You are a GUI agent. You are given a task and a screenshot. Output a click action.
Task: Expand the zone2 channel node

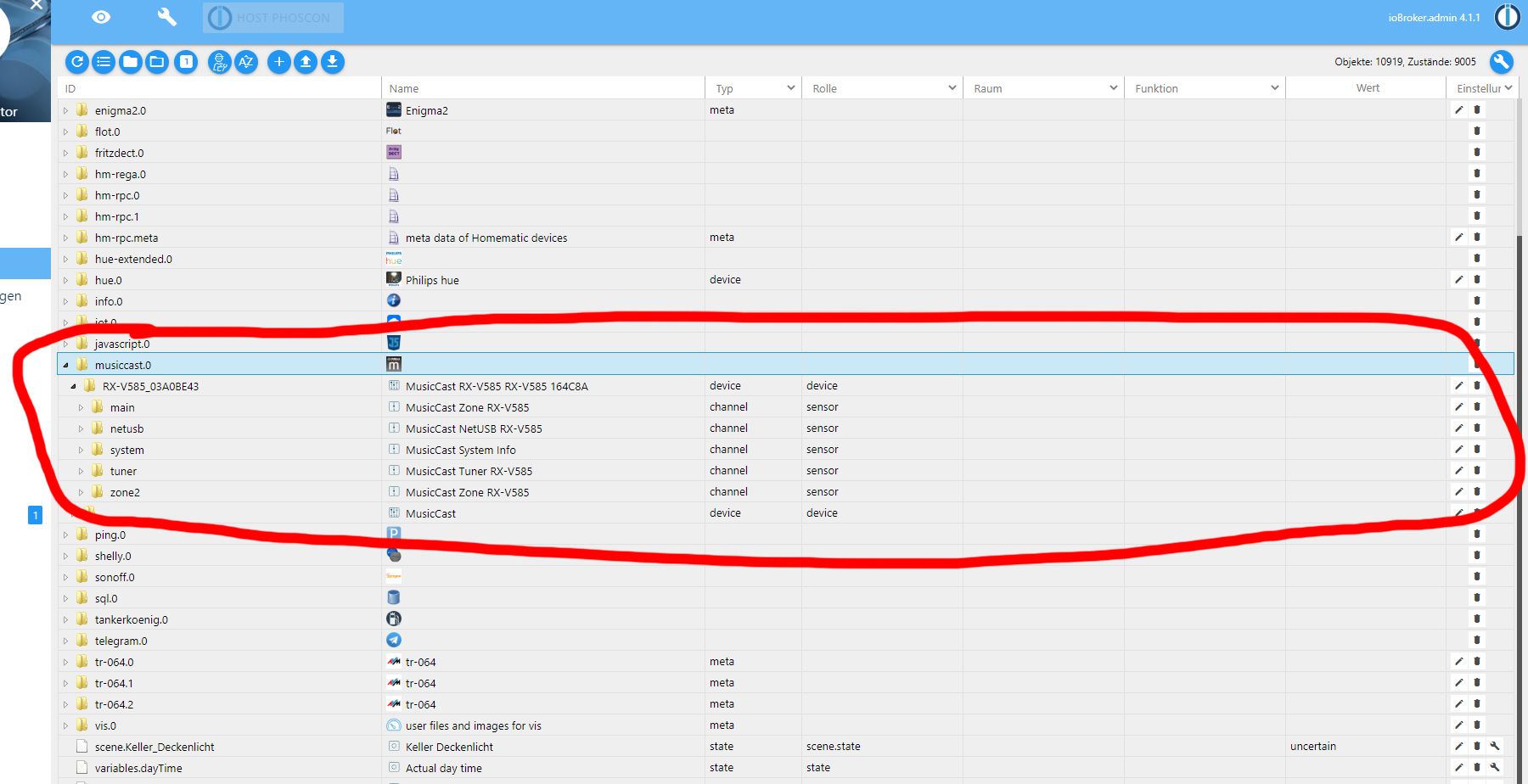pos(81,492)
